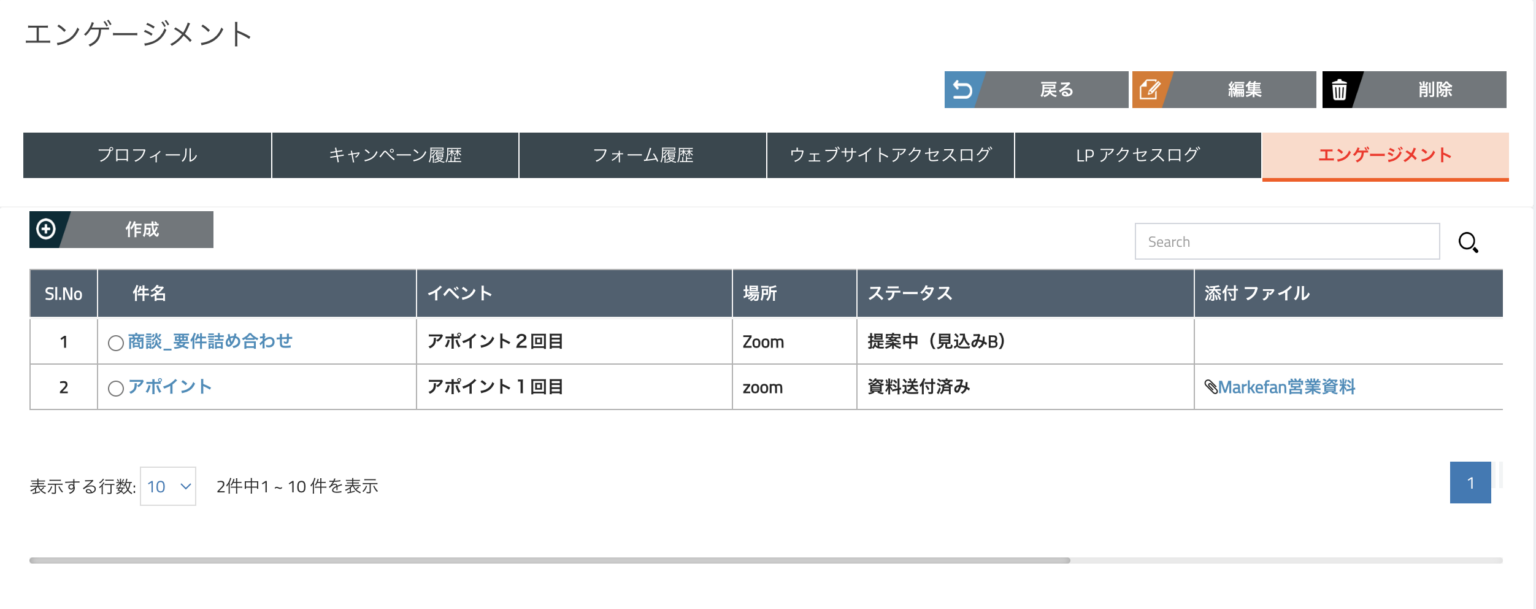This screenshot has width=1536, height=609.
Task: Open the キャンペーン履歴 tab
Action: 395,155
